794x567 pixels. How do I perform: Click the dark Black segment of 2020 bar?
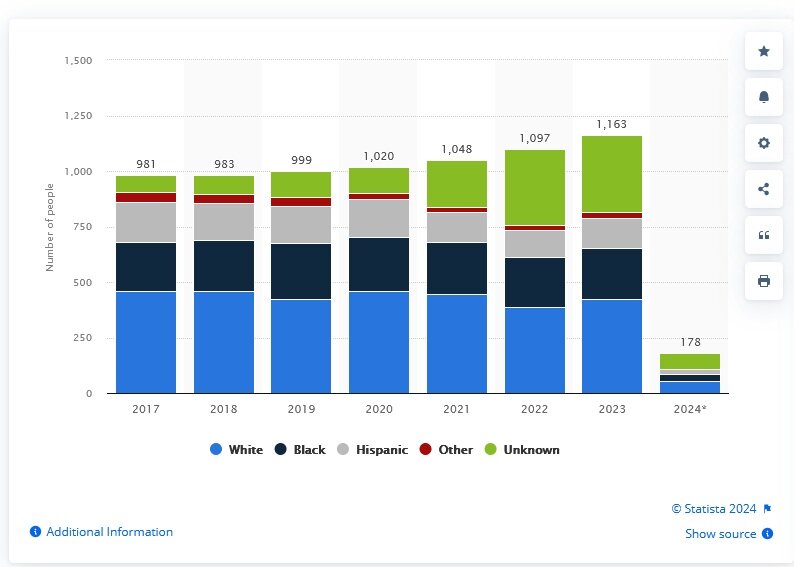(x=379, y=264)
